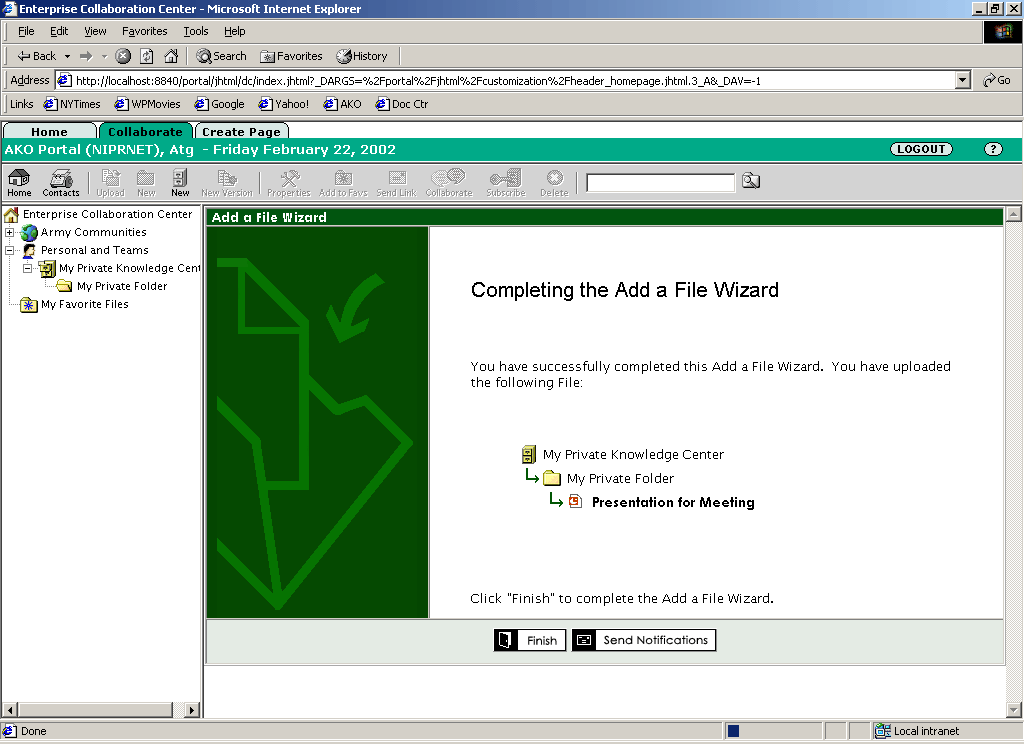Expand the Army Communities tree node
The height and width of the screenshot is (744, 1024).
pos(10,233)
